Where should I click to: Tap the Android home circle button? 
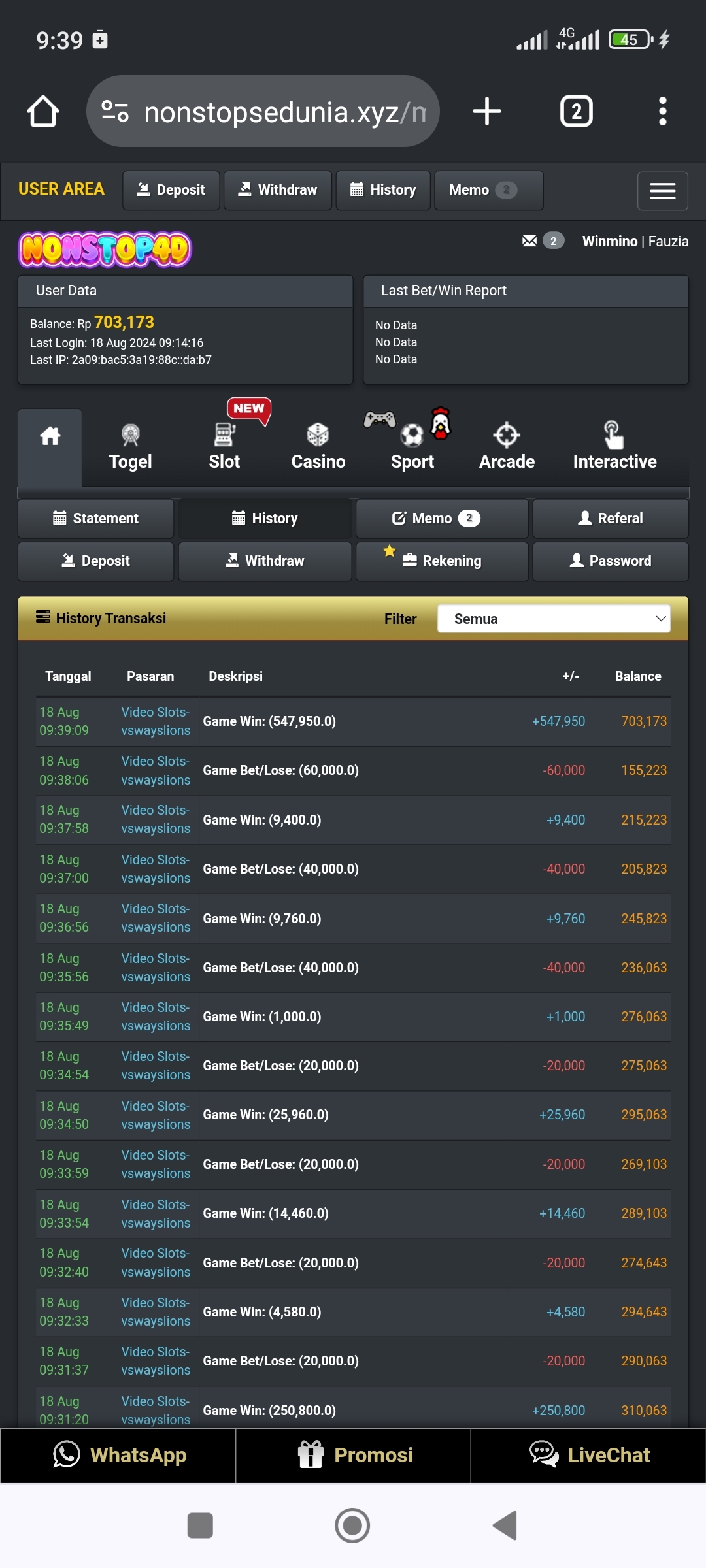[352, 1526]
